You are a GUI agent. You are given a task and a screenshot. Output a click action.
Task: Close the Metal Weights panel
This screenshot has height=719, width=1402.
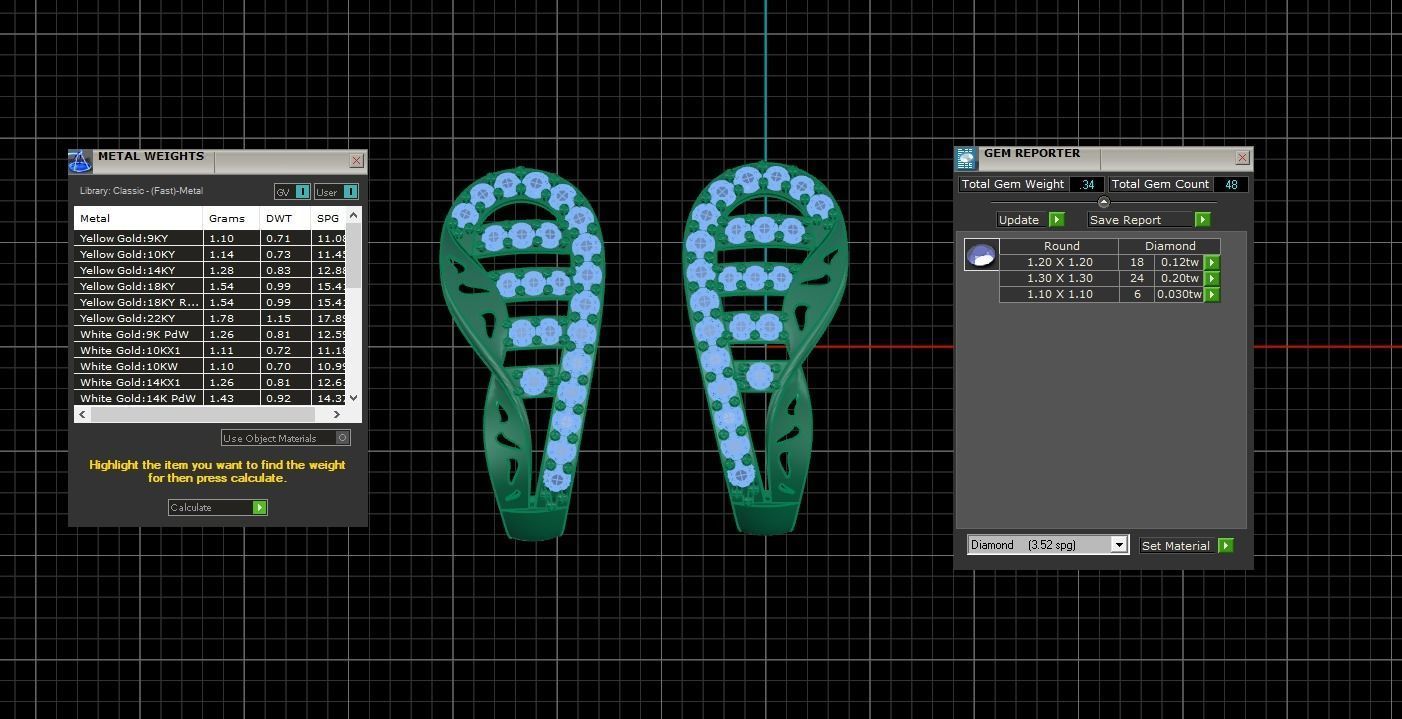click(356, 160)
